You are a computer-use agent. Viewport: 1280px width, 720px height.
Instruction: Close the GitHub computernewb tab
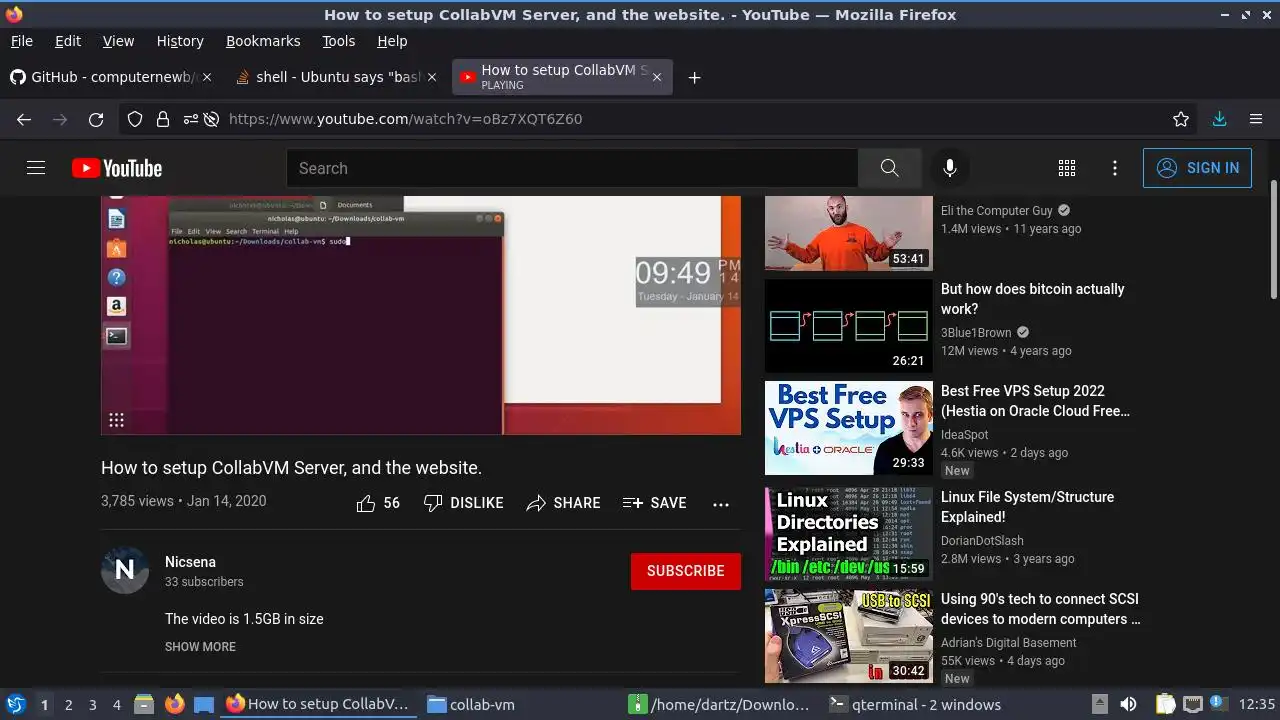[x=207, y=77]
